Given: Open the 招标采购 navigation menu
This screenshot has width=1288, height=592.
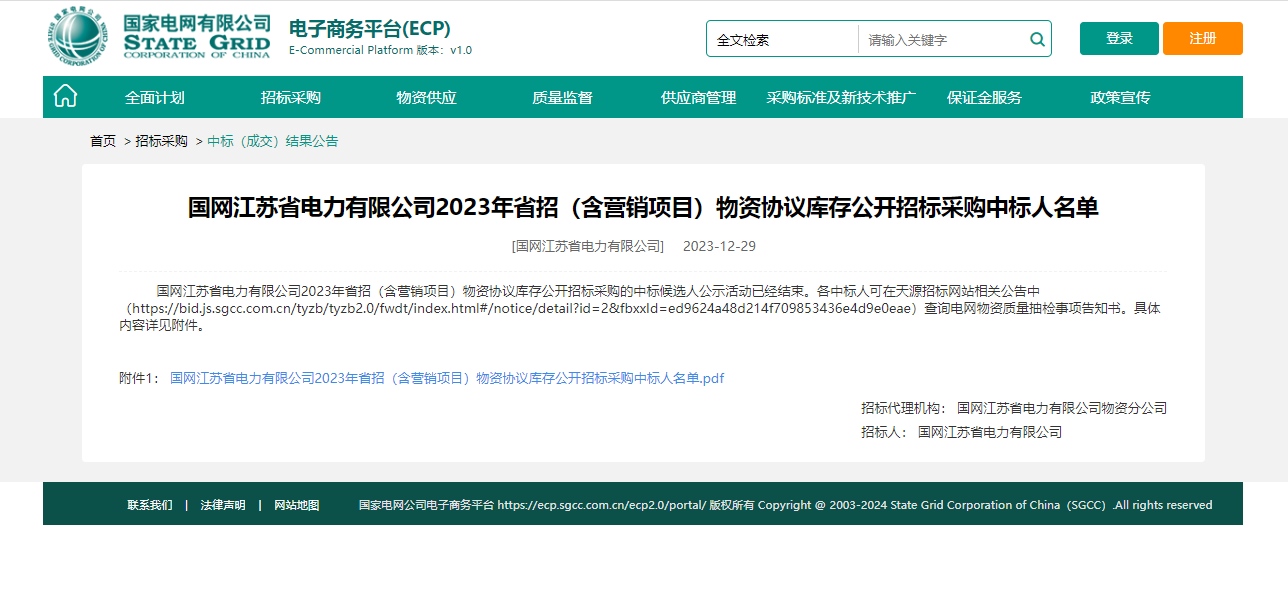Looking at the screenshot, I should 290,97.
